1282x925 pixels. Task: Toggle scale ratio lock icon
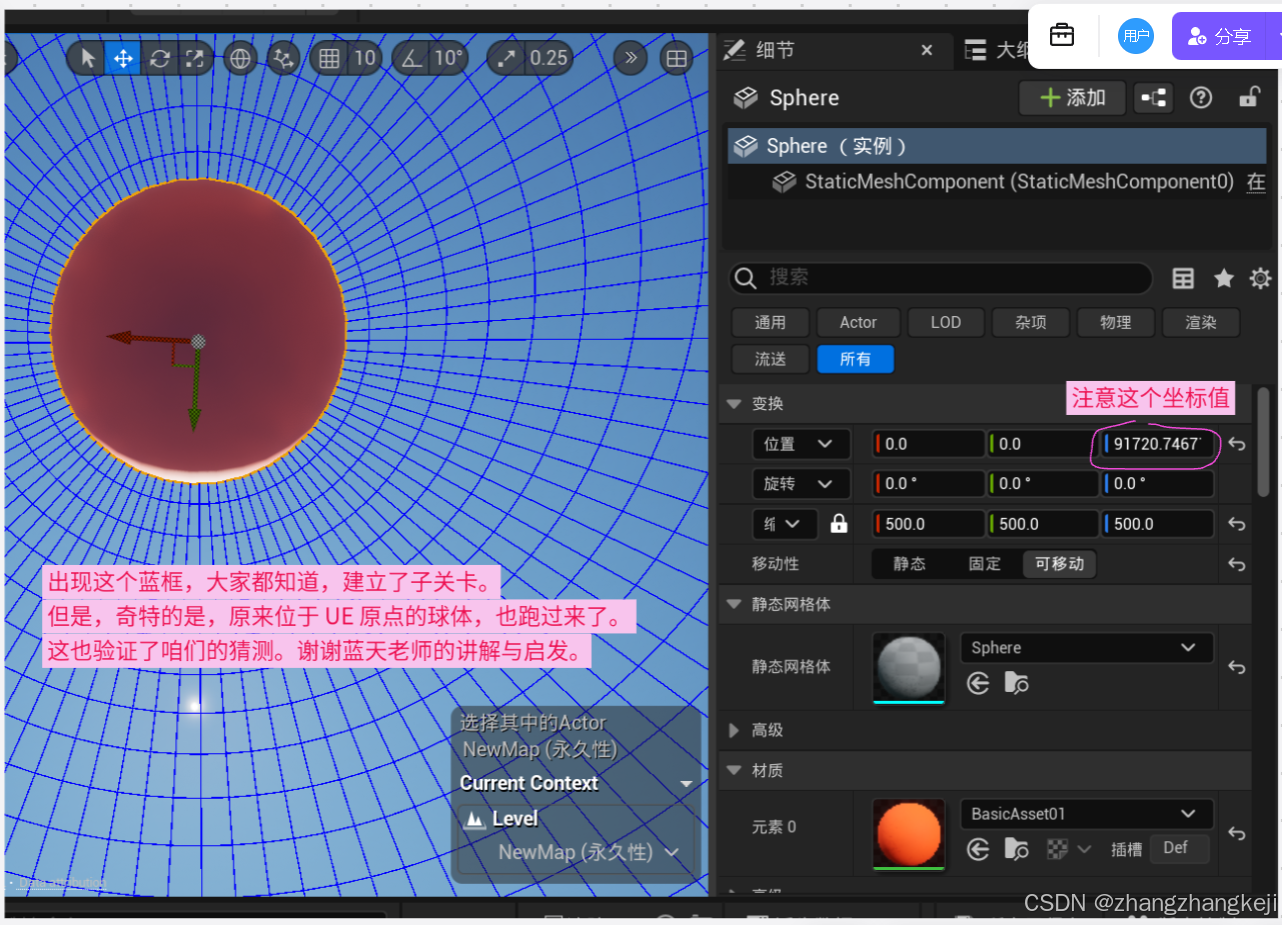[839, 524]
